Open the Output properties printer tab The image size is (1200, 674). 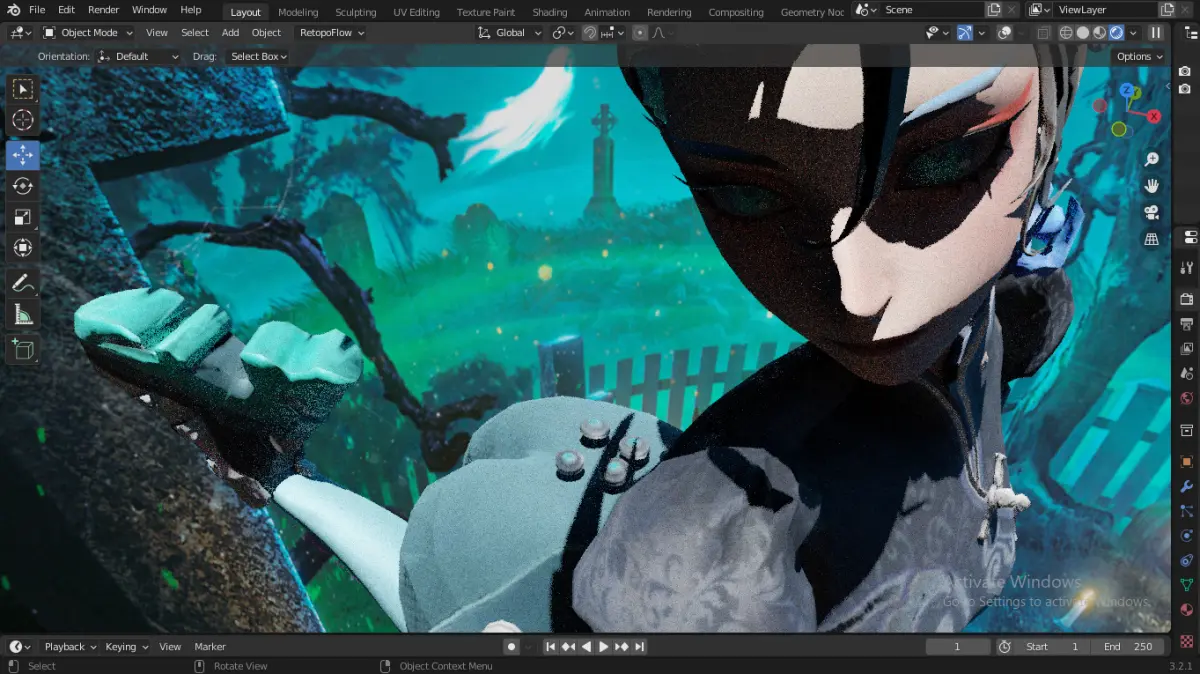[1187, 324]
